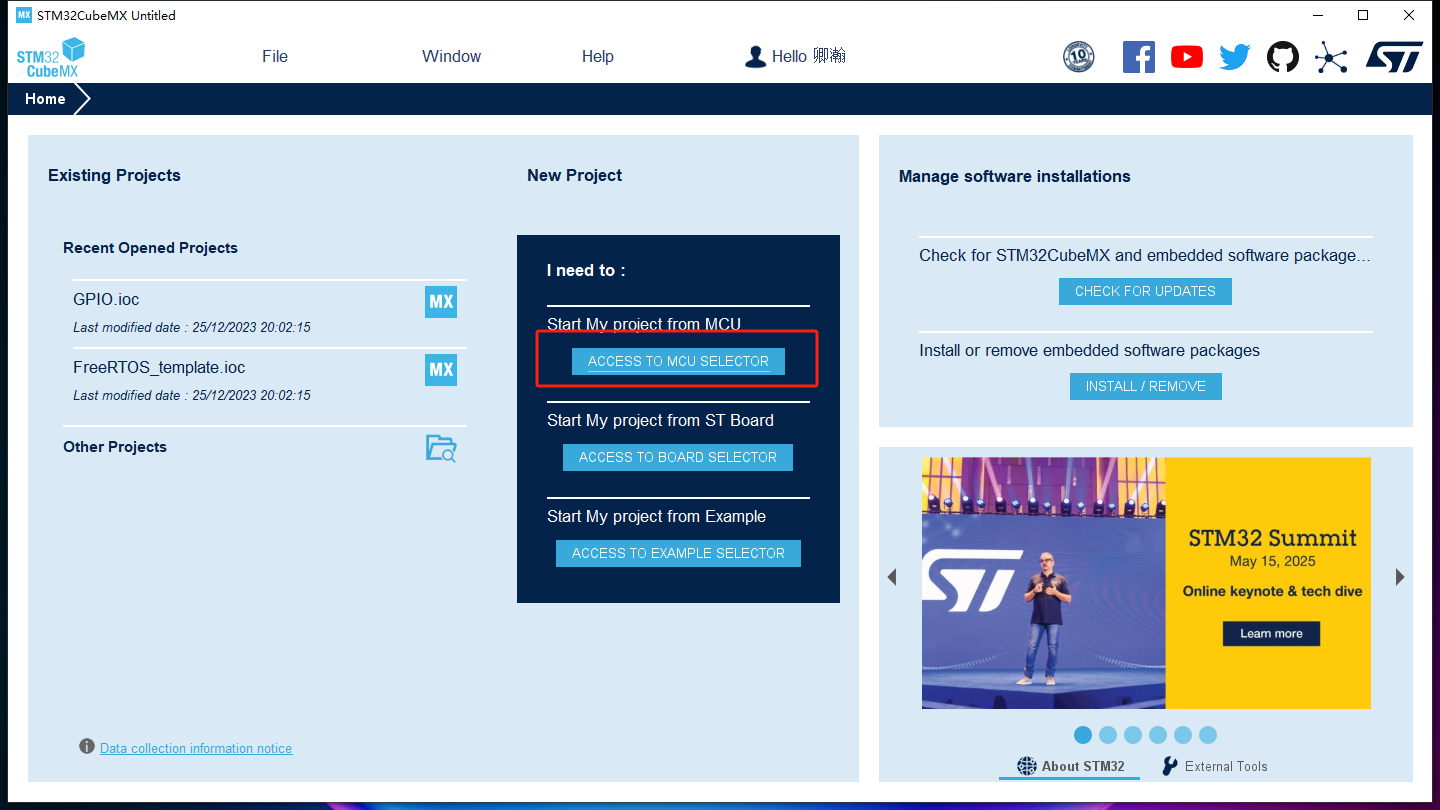Open the Window menu
Viewport: 1440px width, 810px height.
pyautogui.click(x=451, y=57)
